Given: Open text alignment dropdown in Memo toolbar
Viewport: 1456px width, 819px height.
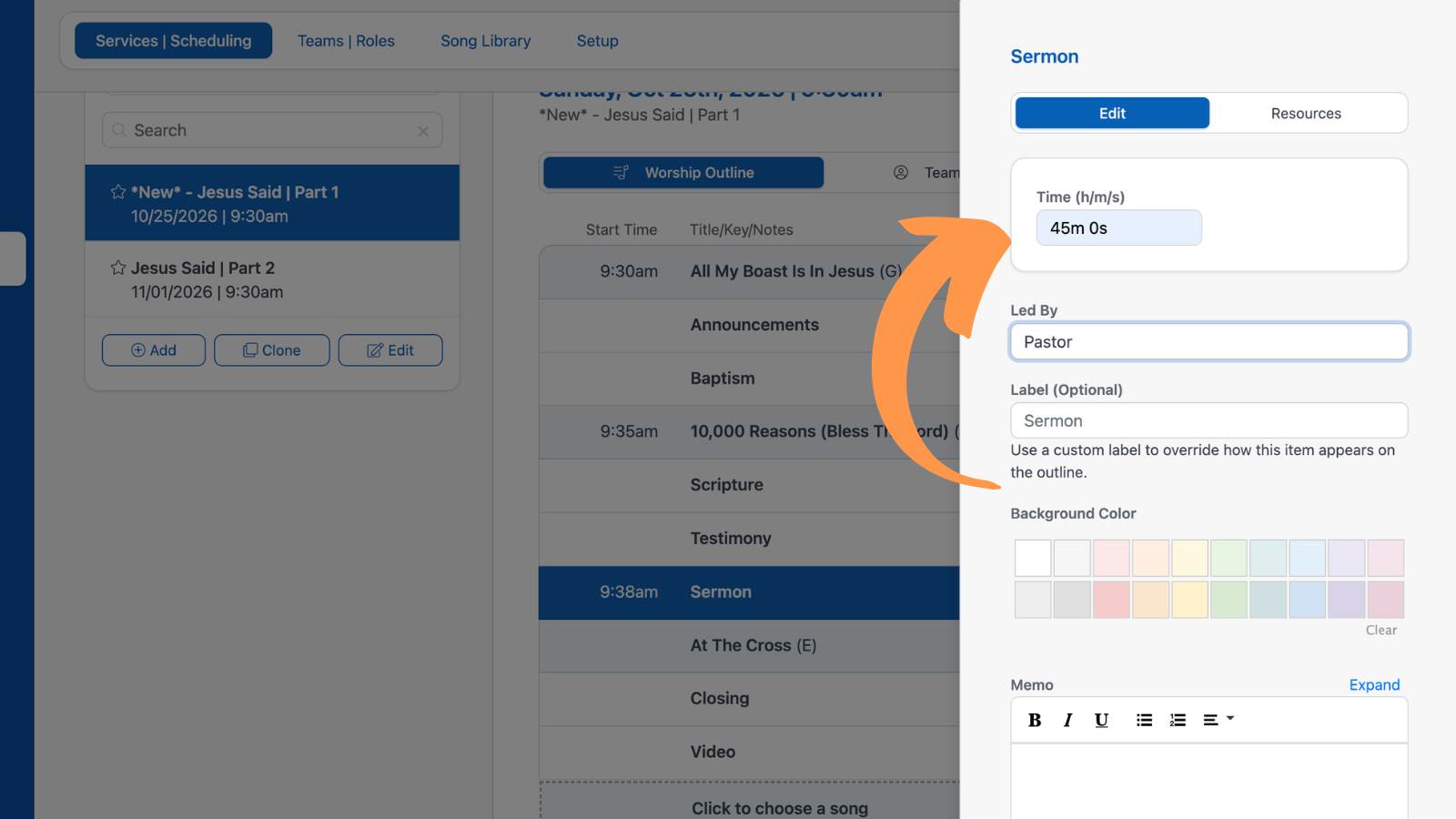Looking at the screenshot, I should (1218, 720).
